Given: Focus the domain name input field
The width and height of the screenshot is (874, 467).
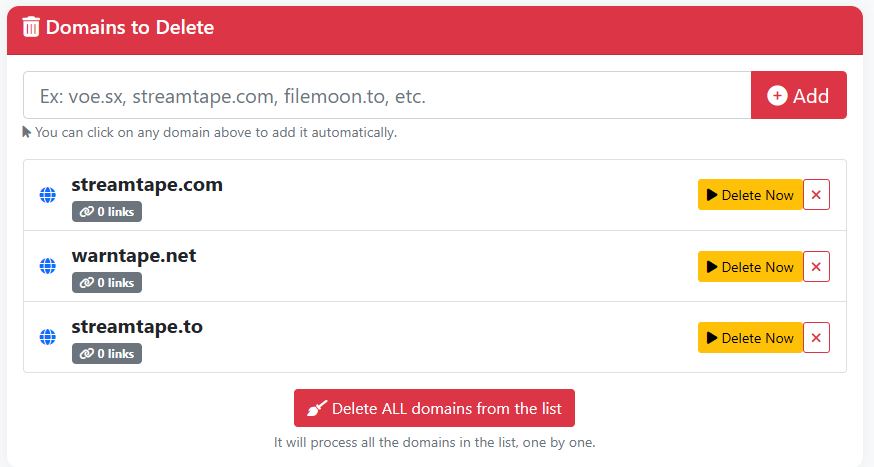Looking at the screenshot, I should tap(386, 95).
